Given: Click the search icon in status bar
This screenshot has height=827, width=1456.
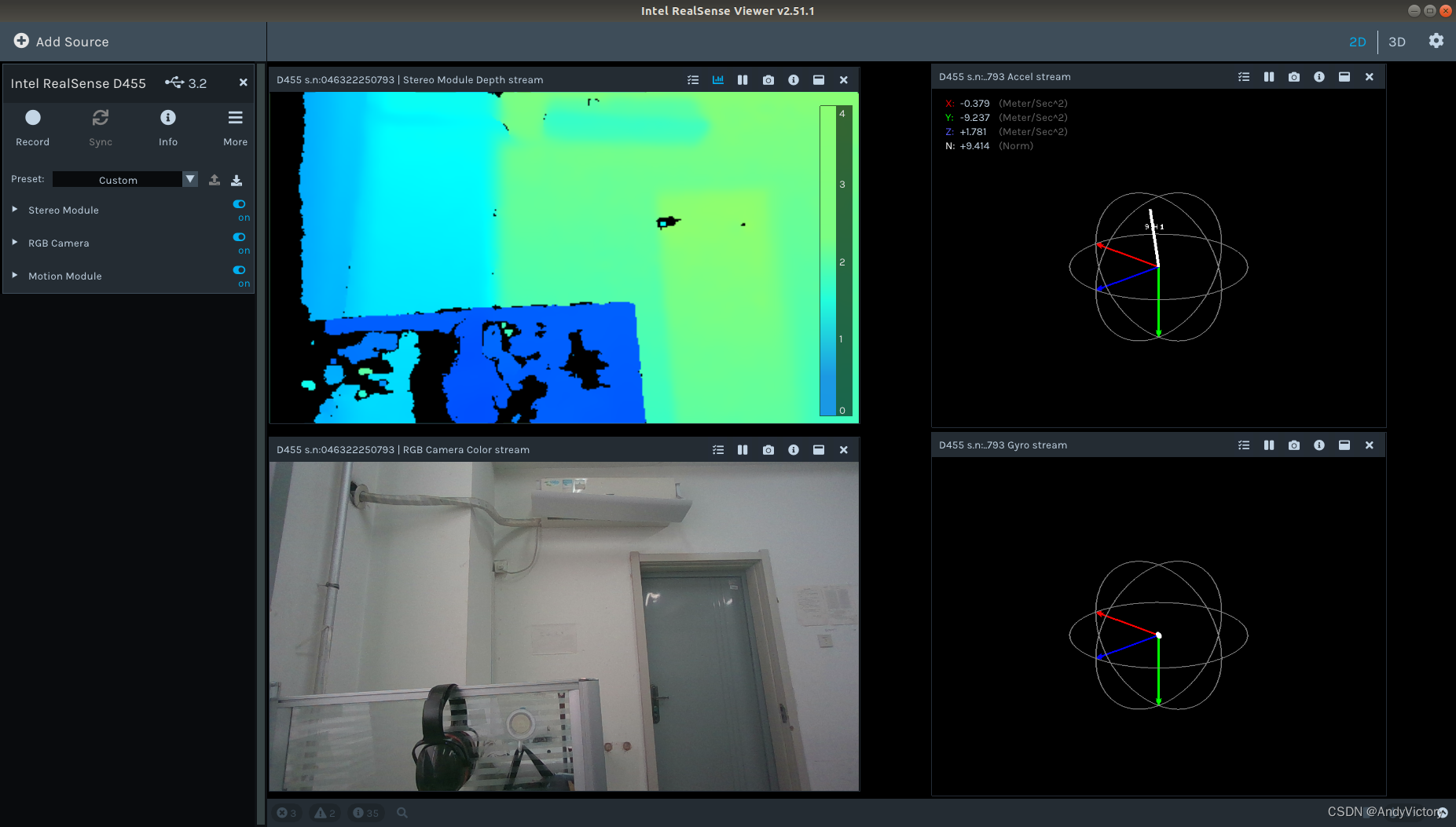Looking at the screenshot, I should (x=402, y=813).
